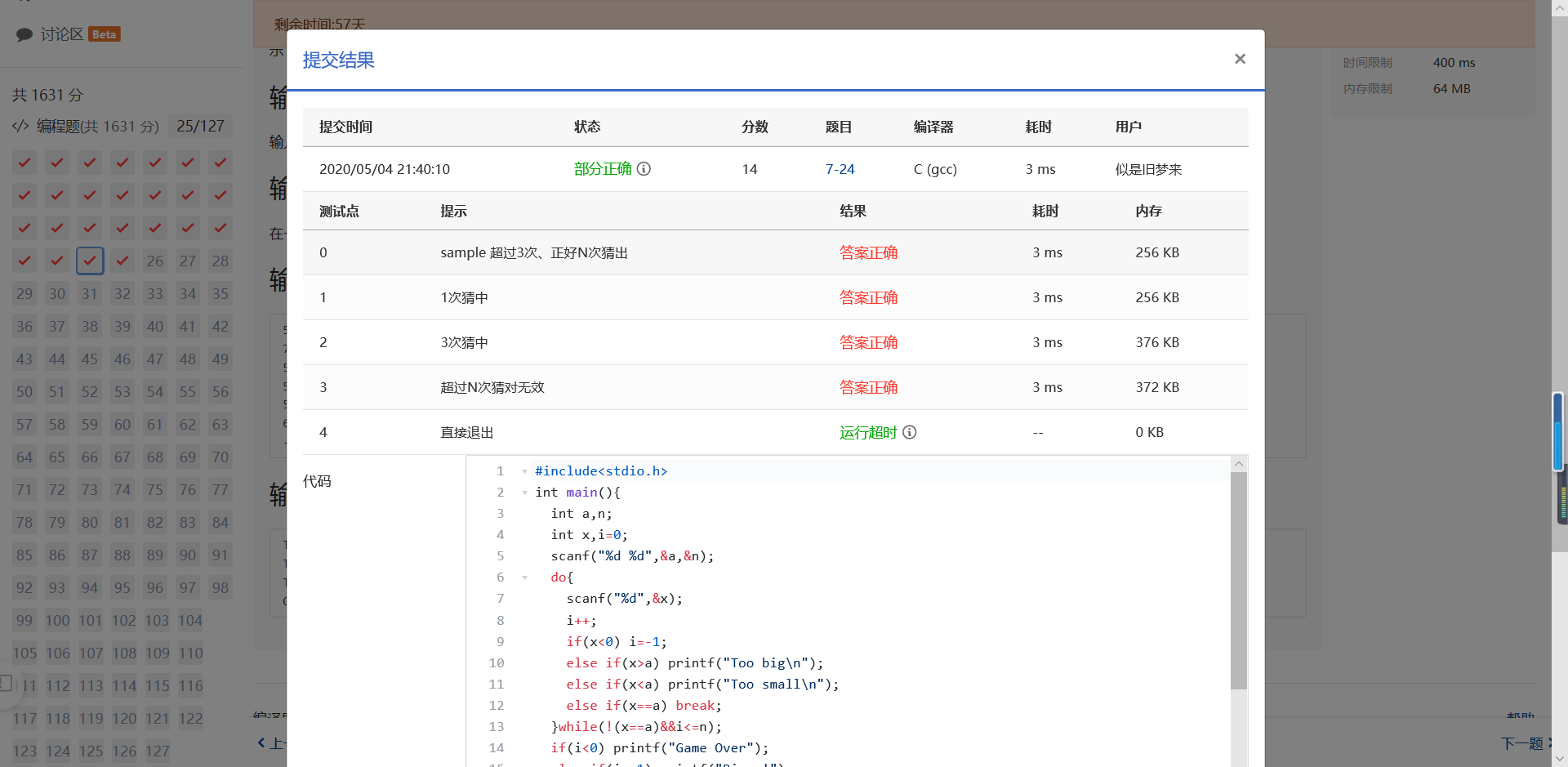Collapse the fold arrow at code line 1
1568x767 pixels.
(524, 471)
